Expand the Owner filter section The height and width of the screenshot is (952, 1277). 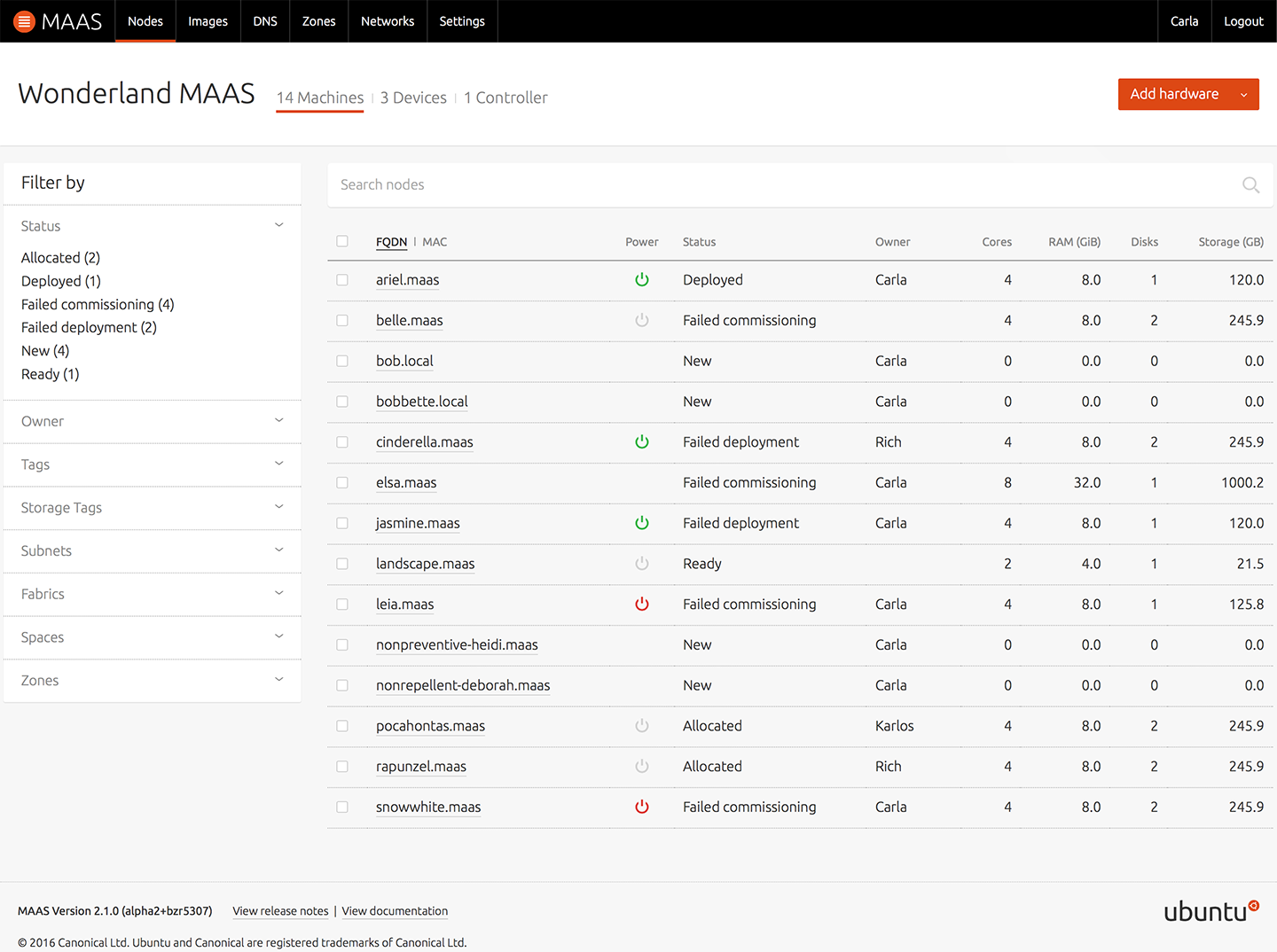[x=153, y=421]
